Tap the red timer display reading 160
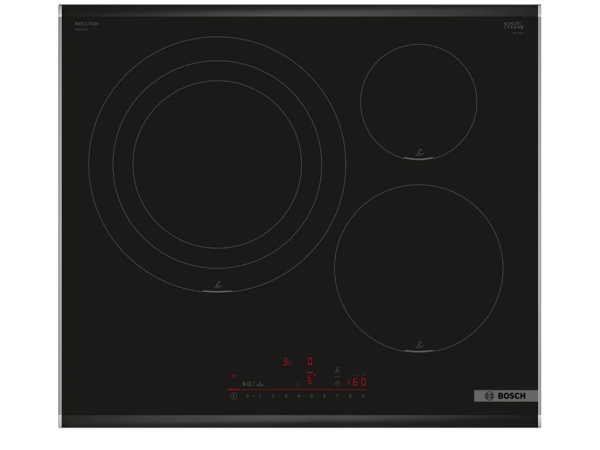Viewport: 600px width, 450px height. pyautogui.click(x=356, y=382)
